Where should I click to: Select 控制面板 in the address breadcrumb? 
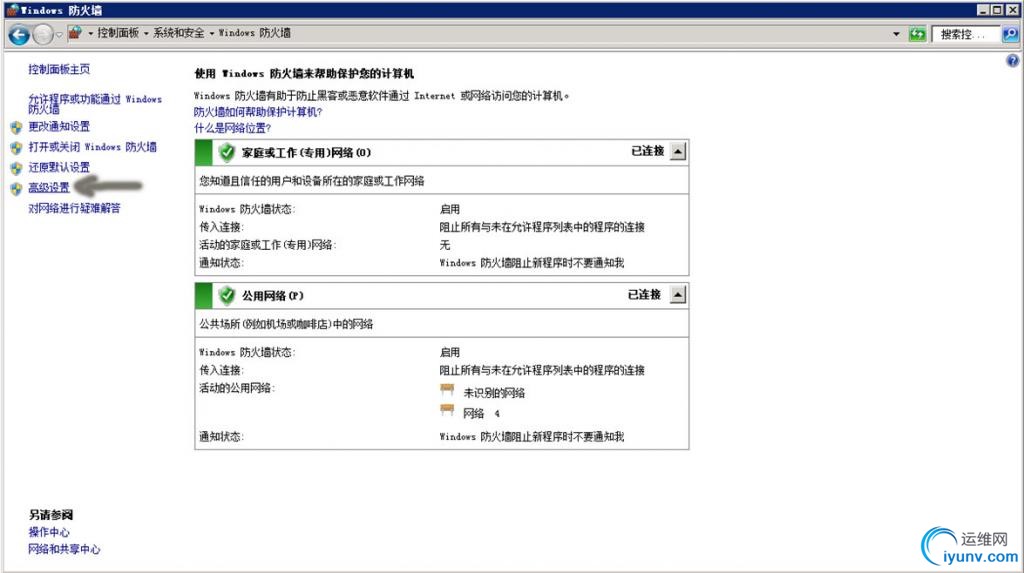click(x=118, y=33)
